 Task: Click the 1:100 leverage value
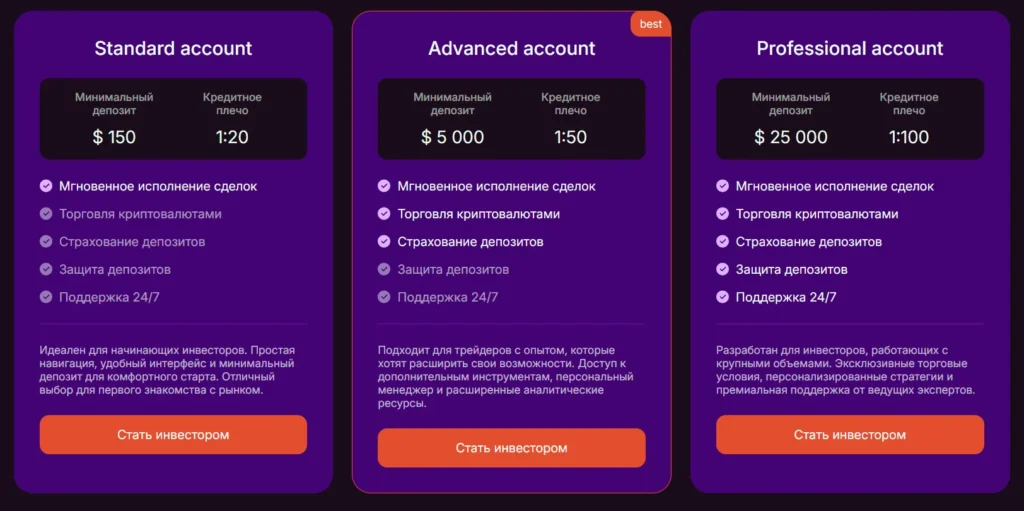[909, 137]
